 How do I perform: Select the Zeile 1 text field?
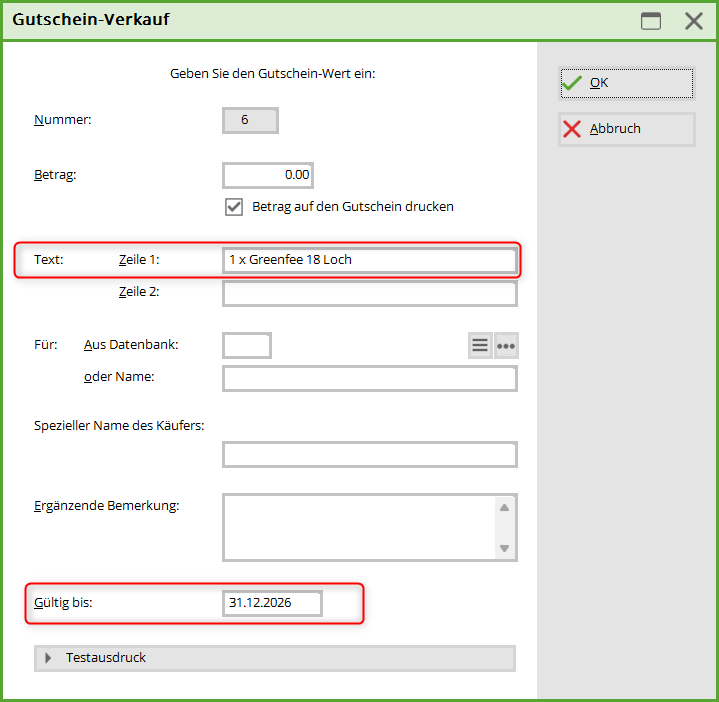(369, 260)
